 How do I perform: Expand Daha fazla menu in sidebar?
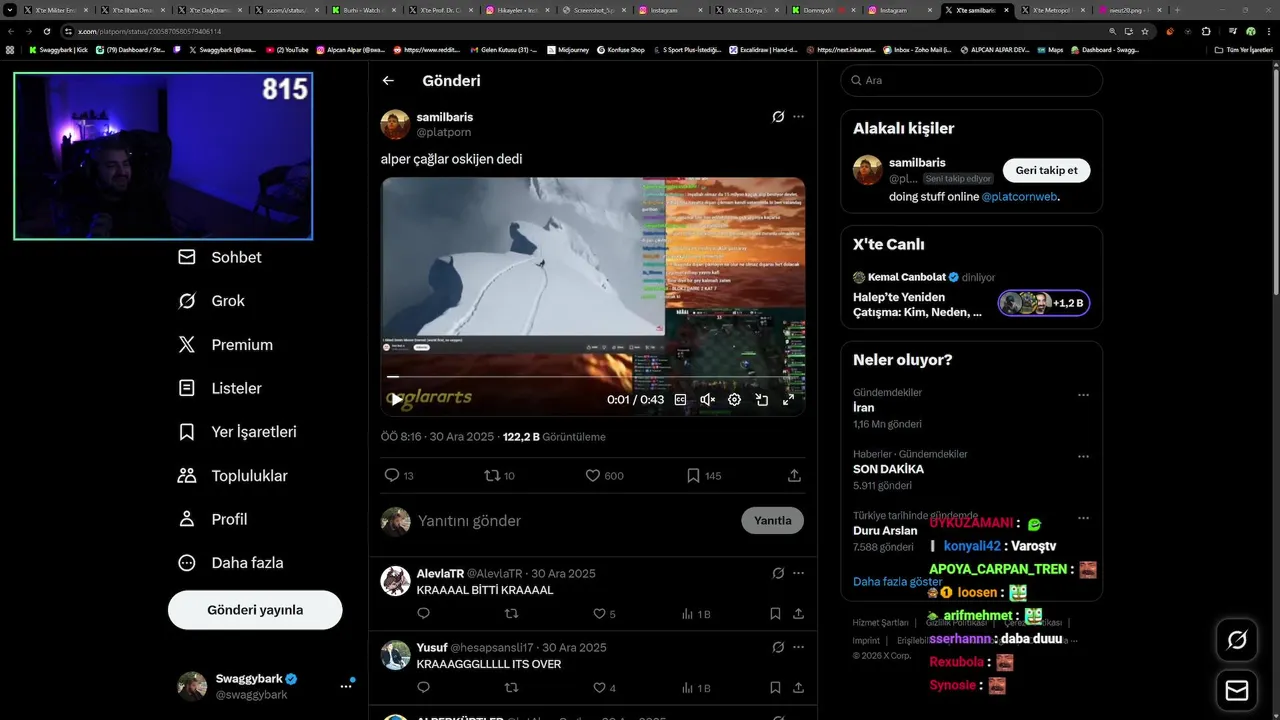point(230,563)
